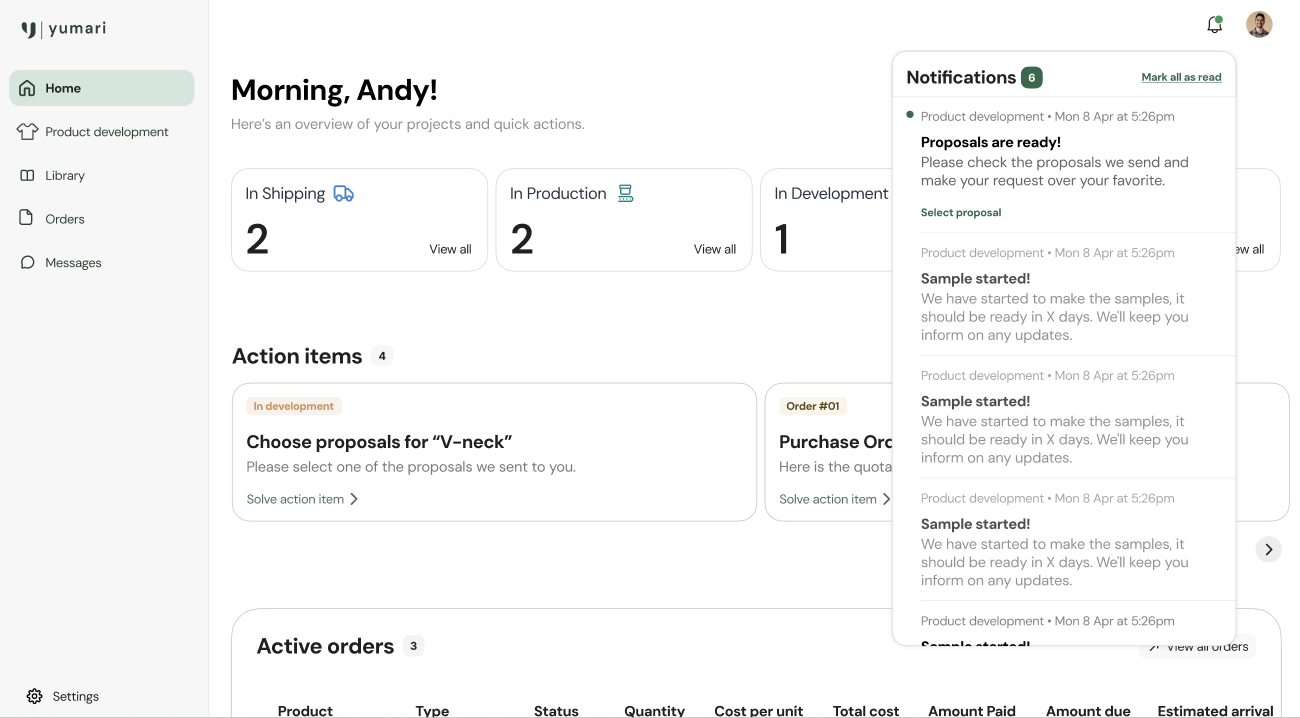Click the Orders document icon
Screen dimensions: 1300x718
click(x=27, y=218)
